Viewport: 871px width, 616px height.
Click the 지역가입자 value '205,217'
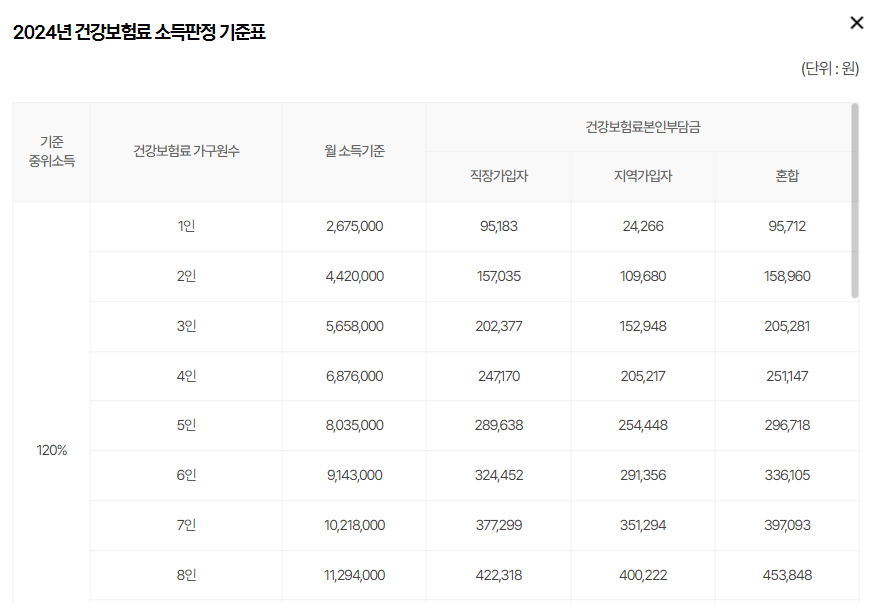[643, 376]
